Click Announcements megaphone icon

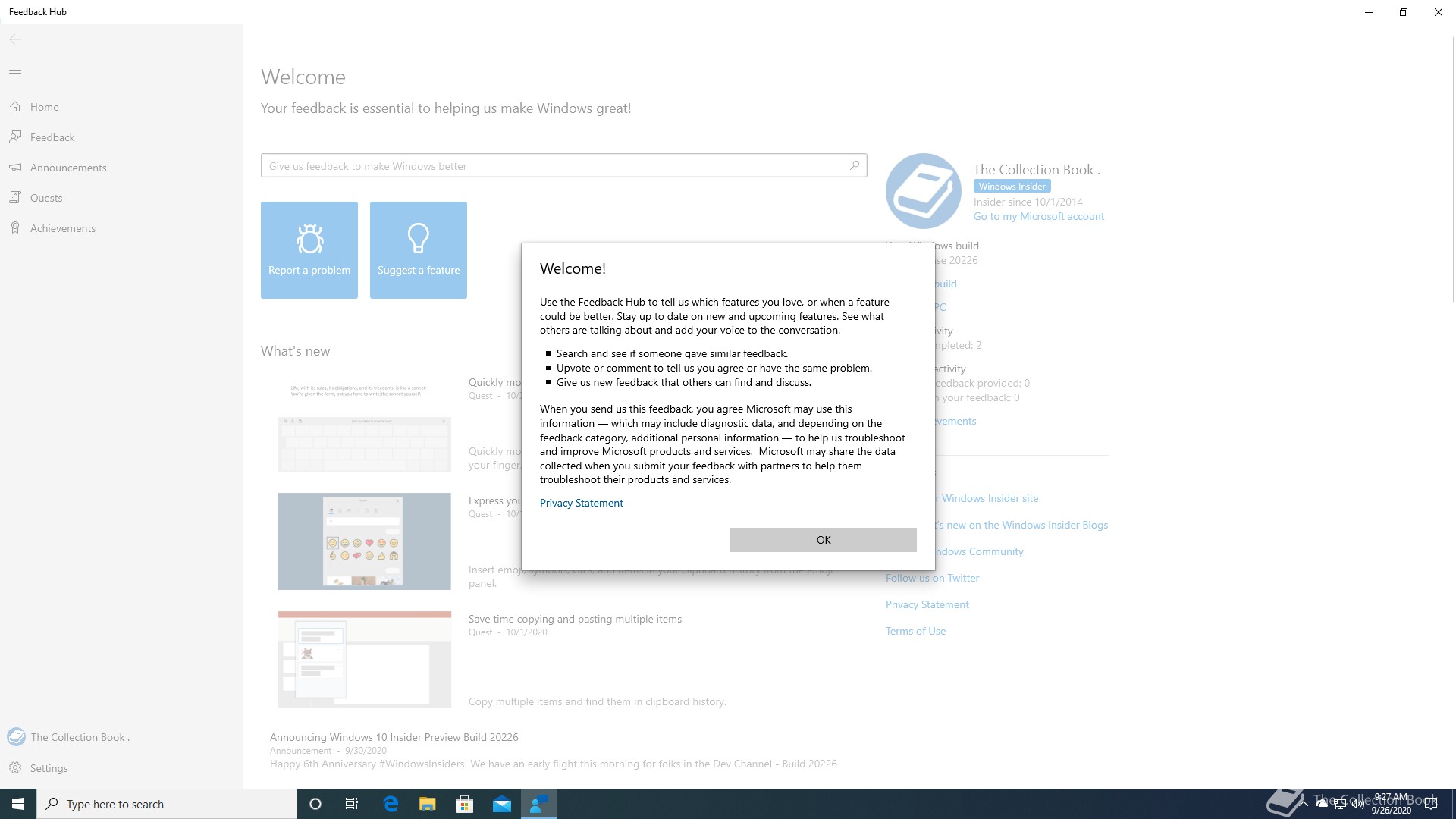click(x=15, y=168)
